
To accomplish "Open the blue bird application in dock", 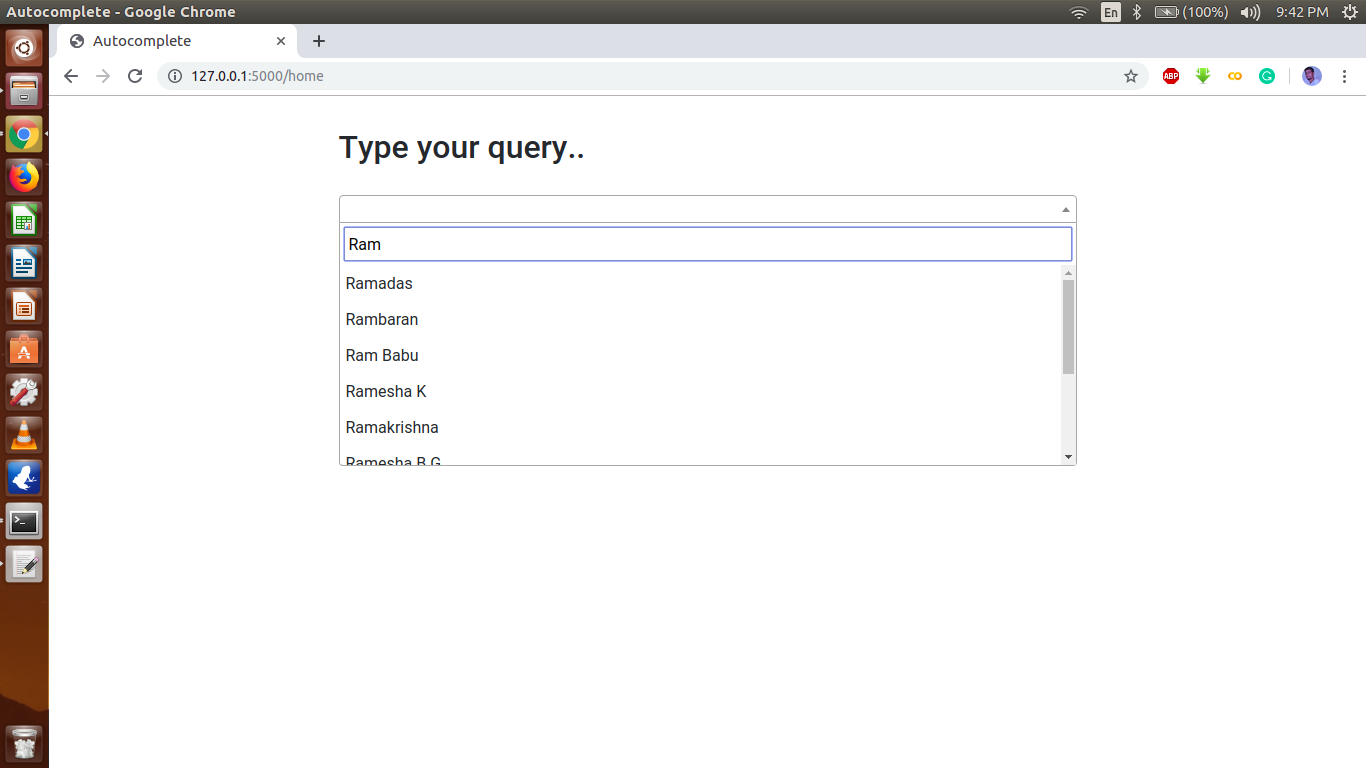I will pyautogui.click(x=24, y=478).
